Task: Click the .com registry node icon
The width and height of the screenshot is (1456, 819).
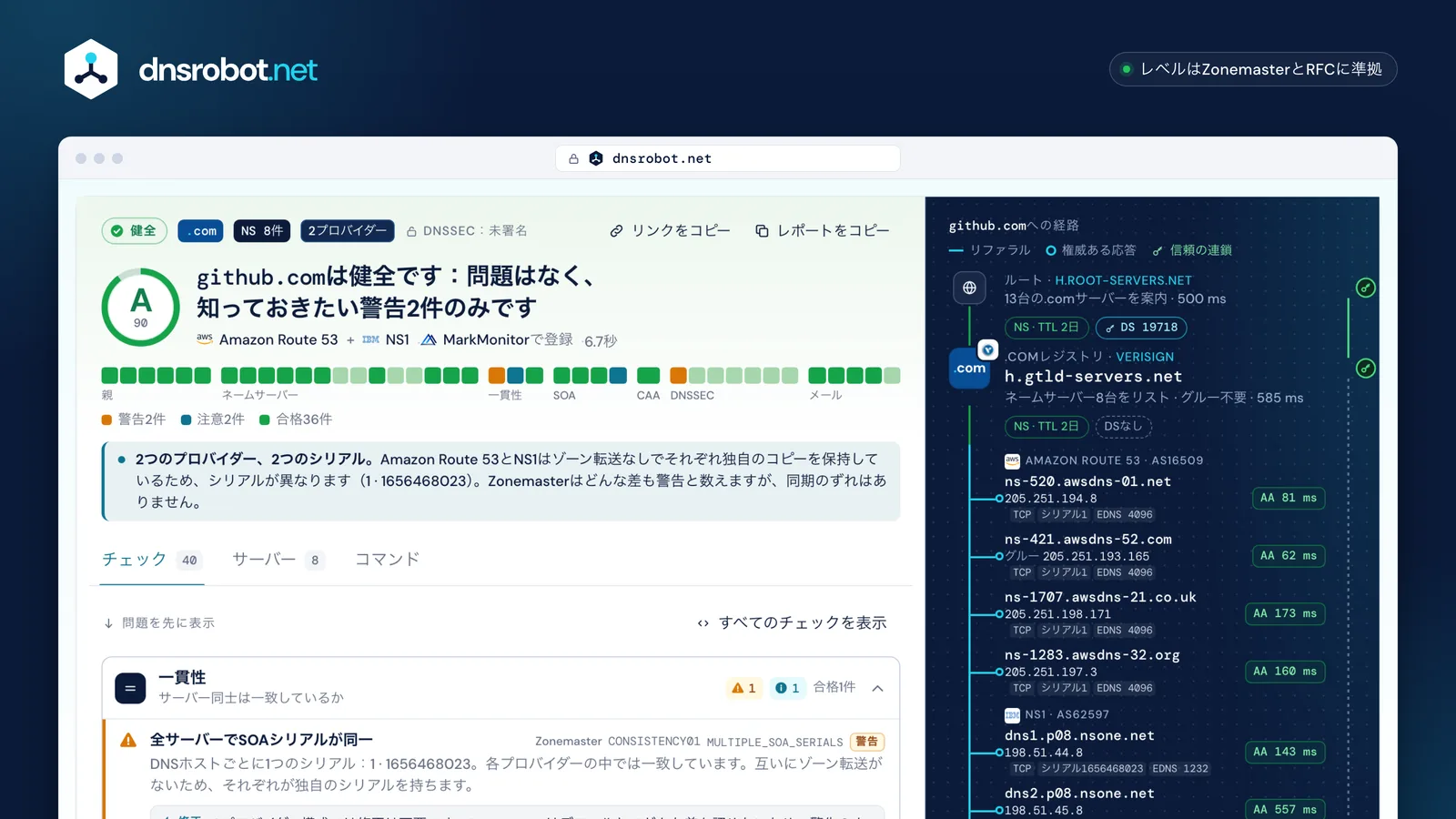Action: [970, 369]
